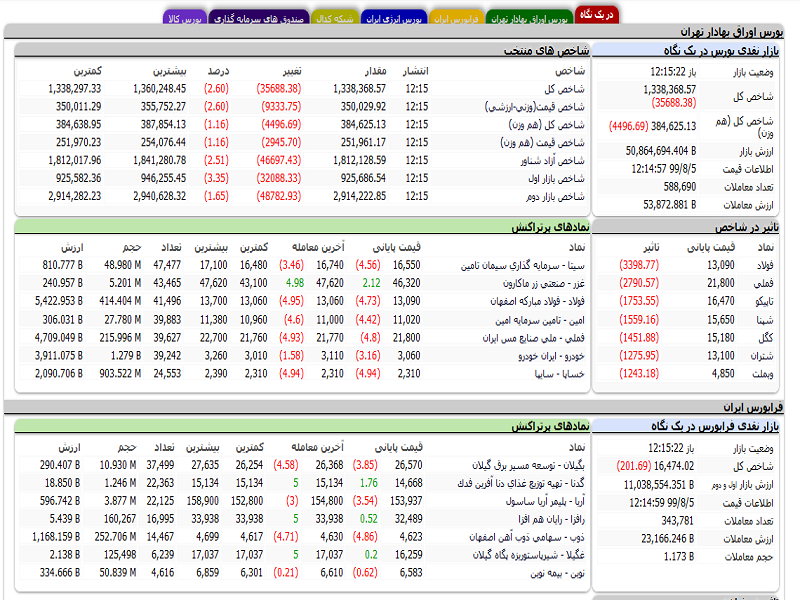Click «شاخص قیمت(وزنی-ارزشی)» in selected indices
Screen dimensions: 800x600
point(535,107)
